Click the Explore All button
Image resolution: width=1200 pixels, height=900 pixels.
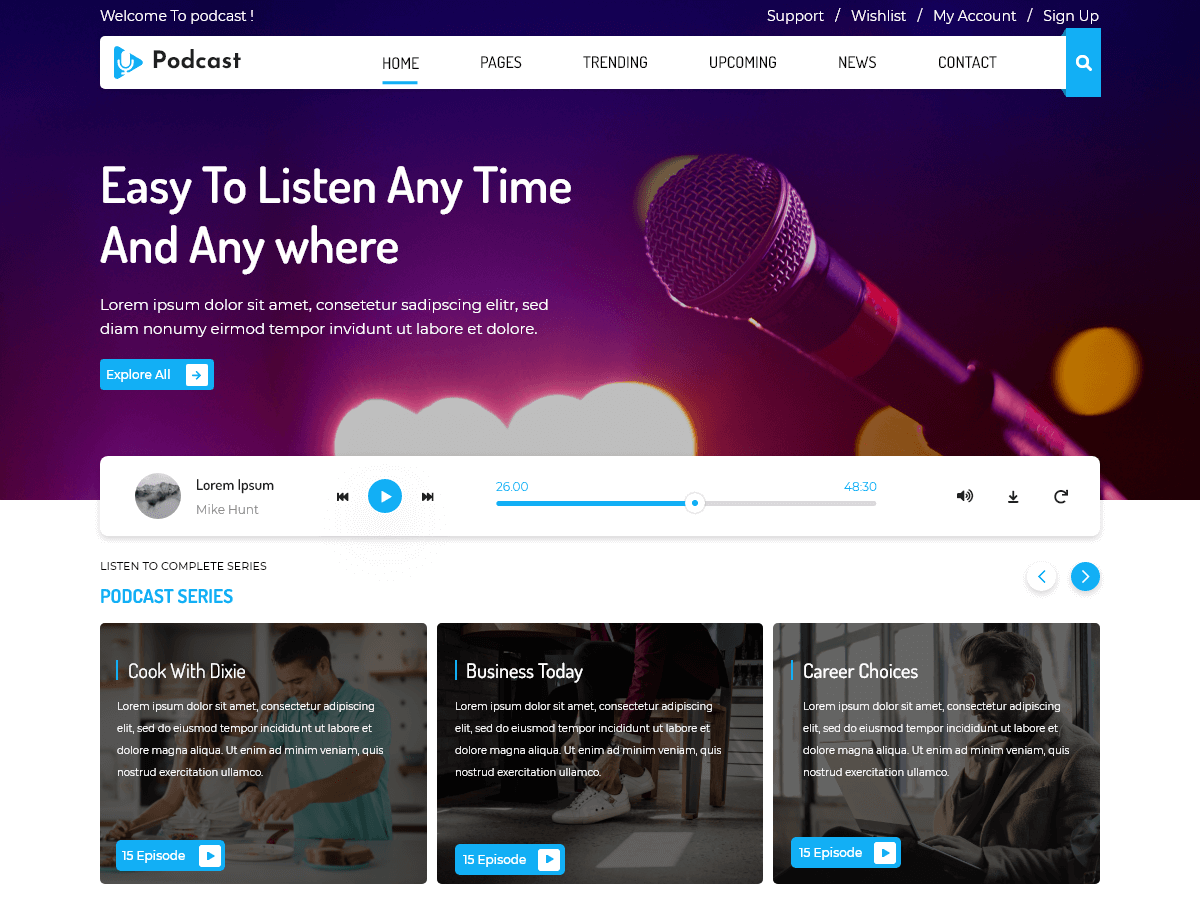coord(156,374)
